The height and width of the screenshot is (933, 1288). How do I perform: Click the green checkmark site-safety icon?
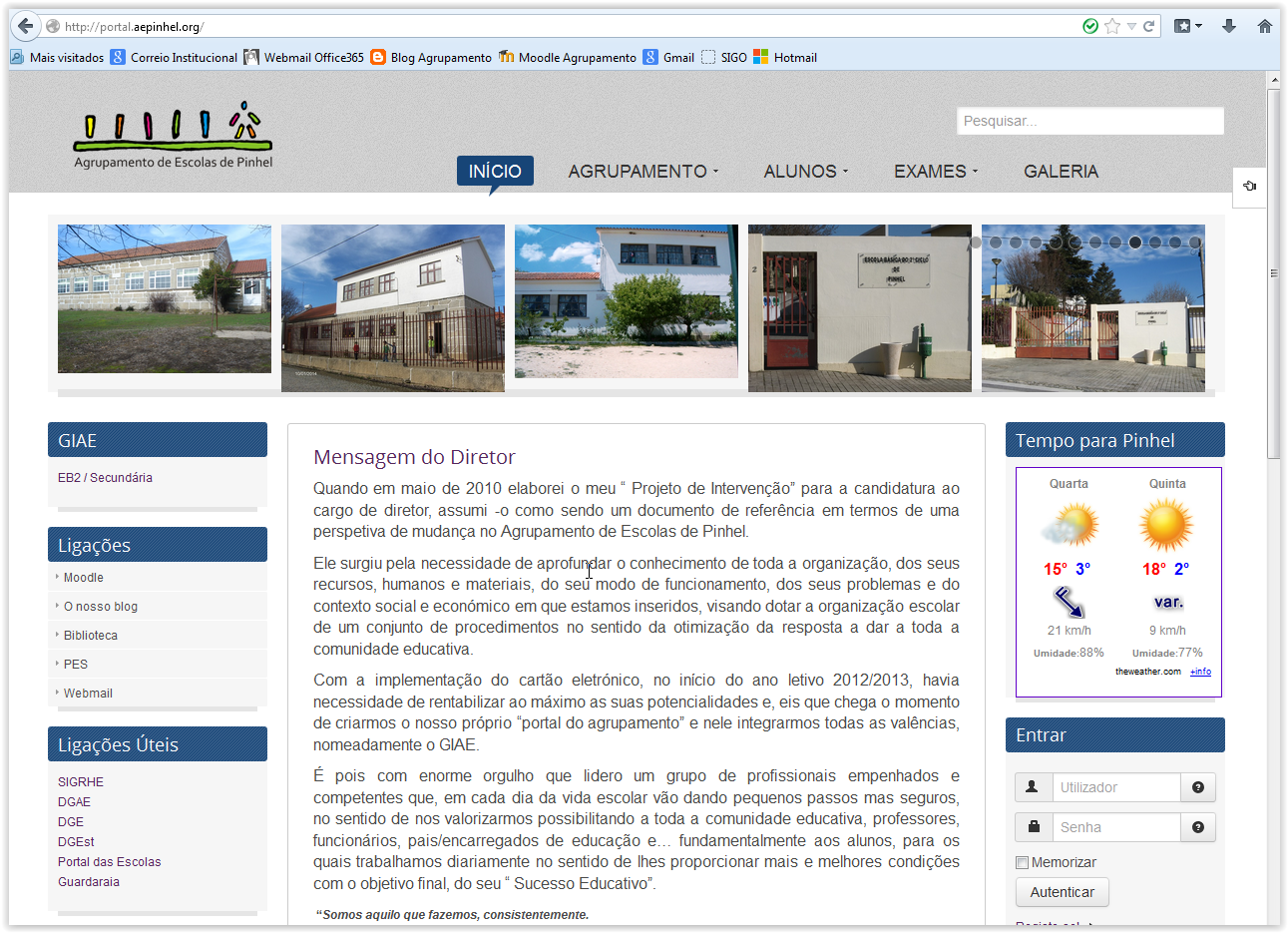[x=1090, y=26]
